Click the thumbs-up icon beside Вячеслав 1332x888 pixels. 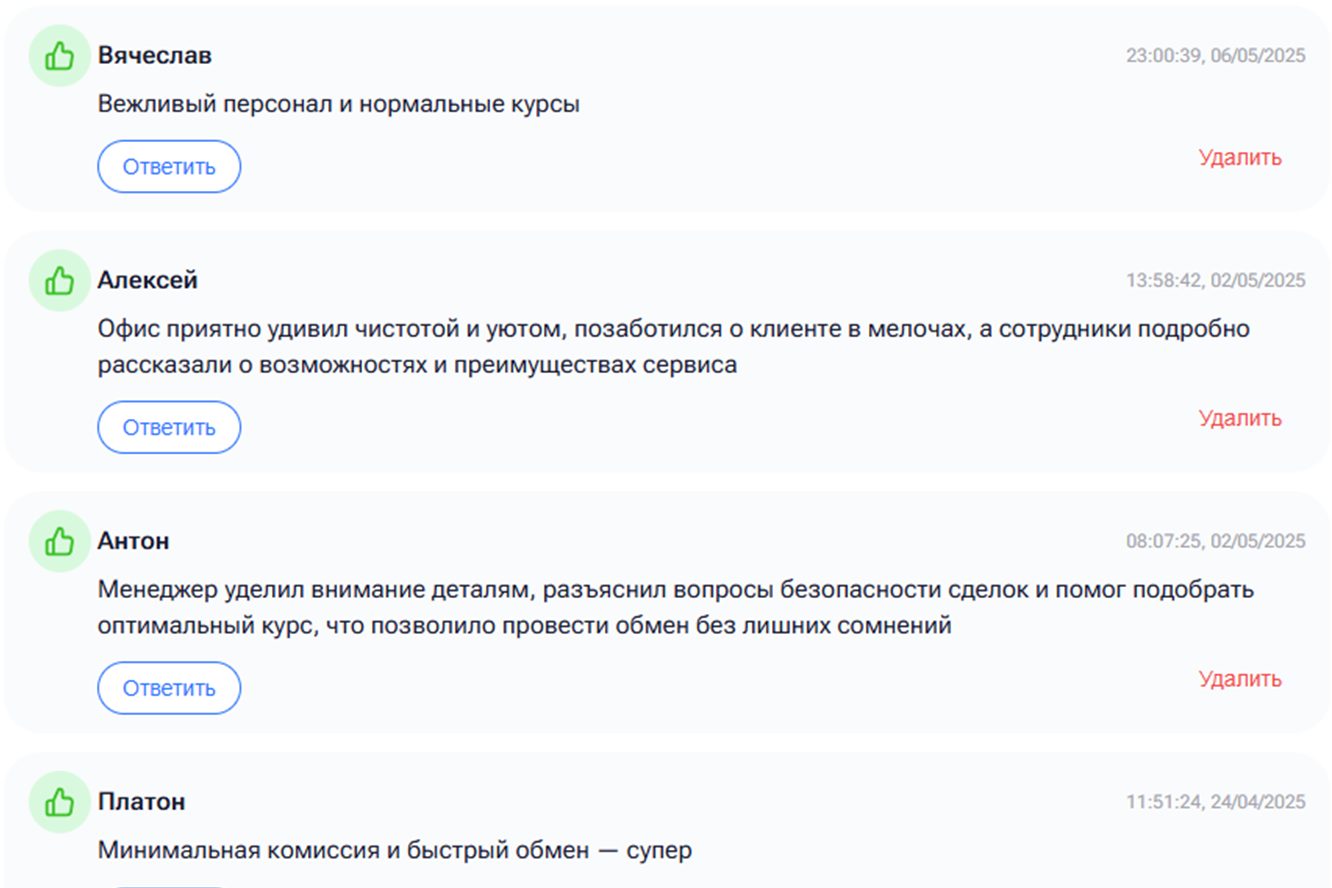59,57
